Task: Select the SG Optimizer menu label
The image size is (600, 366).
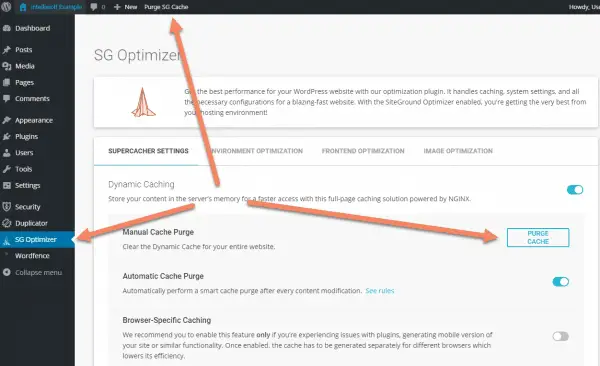Action: (x=36, y=240)
